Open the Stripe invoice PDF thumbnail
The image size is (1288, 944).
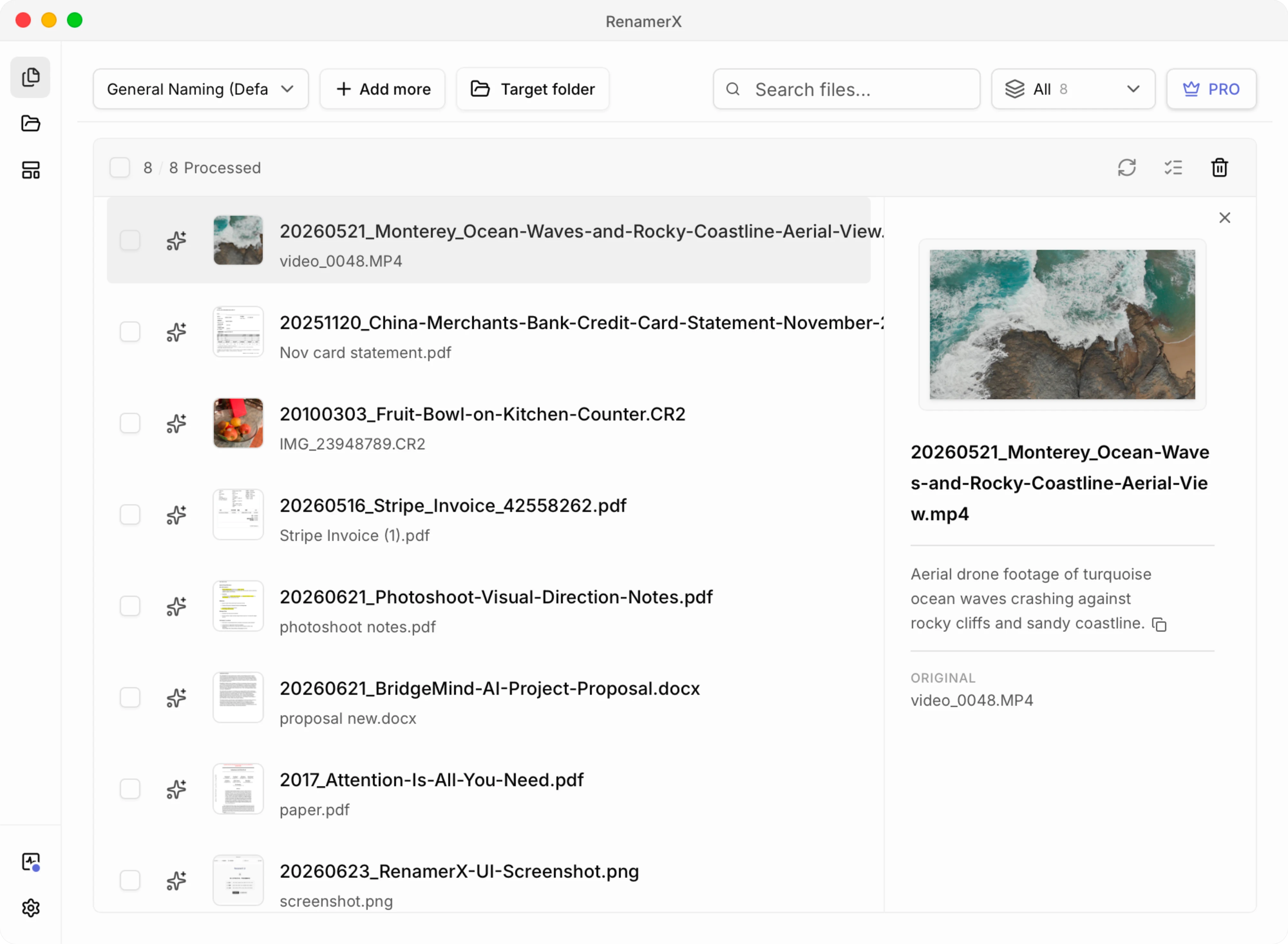(238, 514)
